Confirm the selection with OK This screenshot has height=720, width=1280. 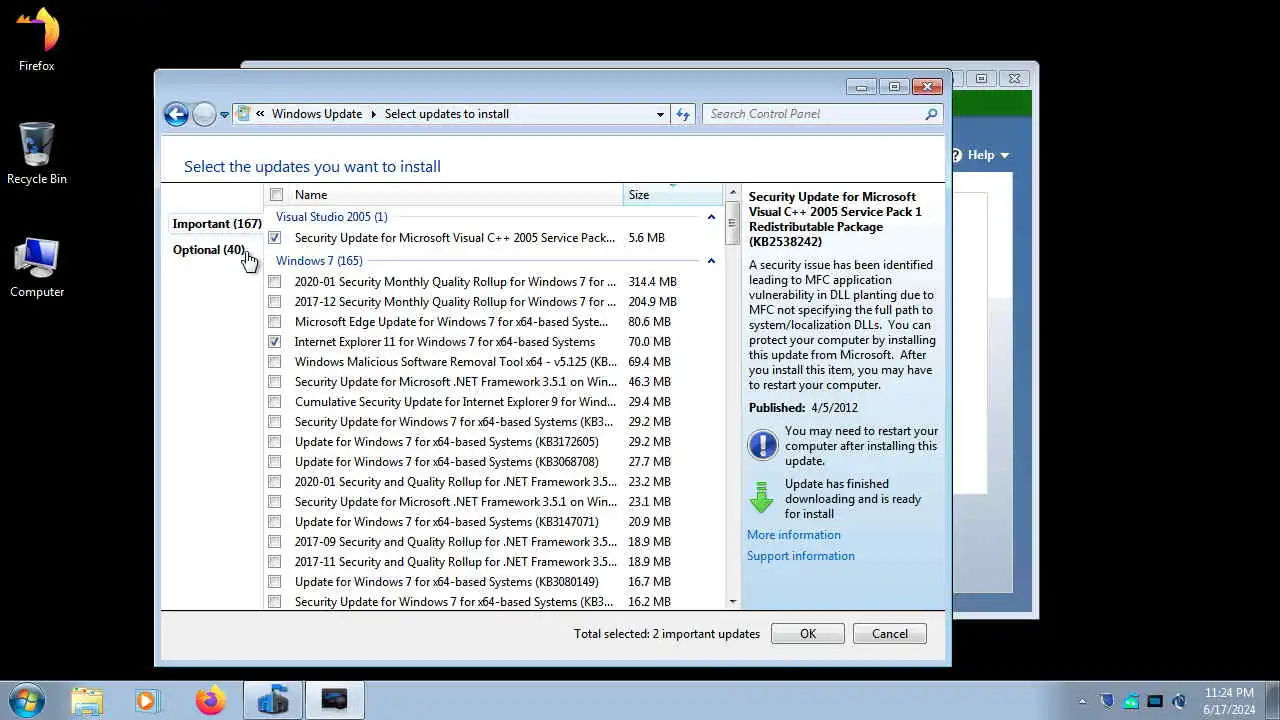[808, 634]
